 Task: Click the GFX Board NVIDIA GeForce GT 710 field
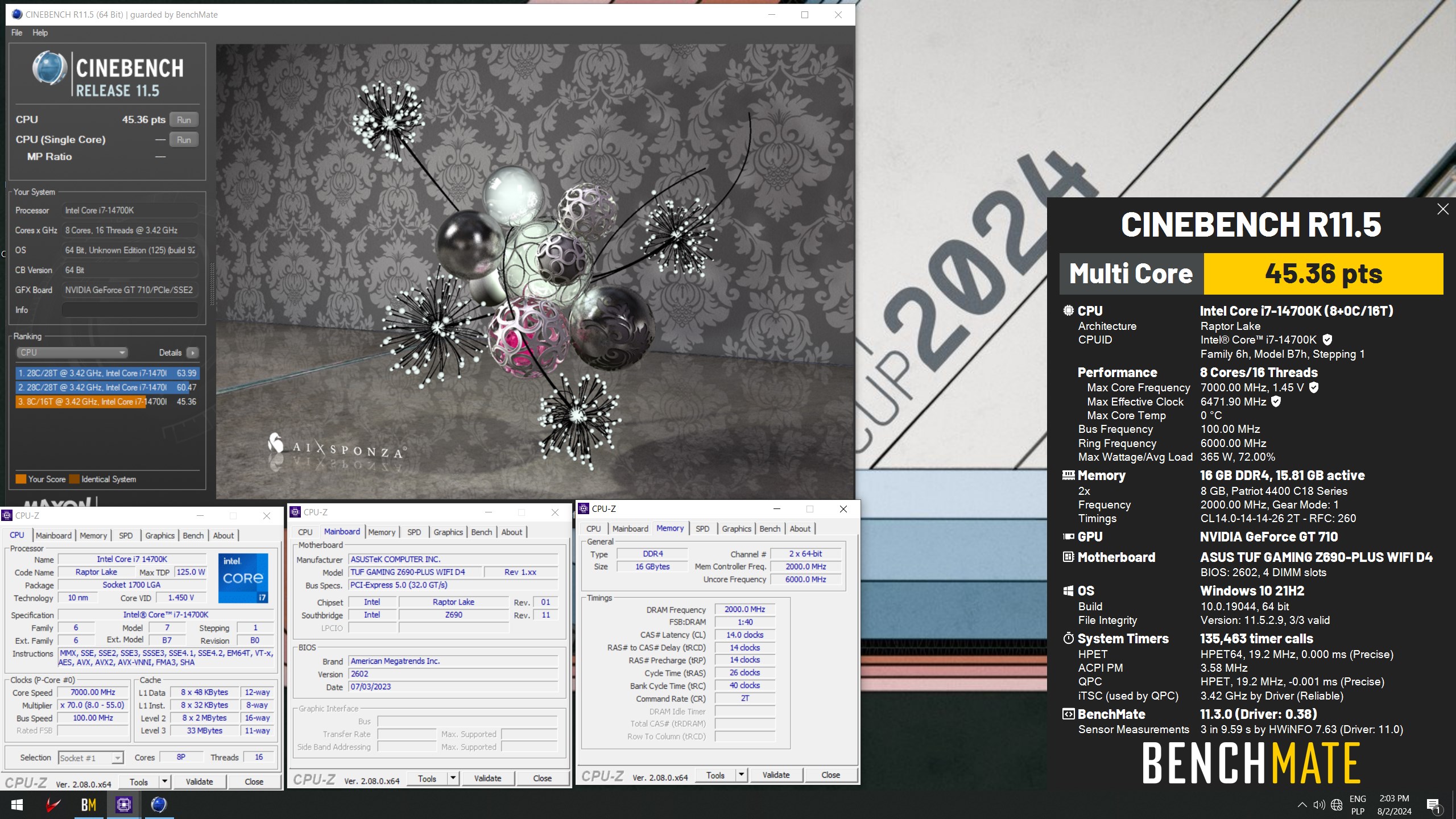pos(130,290)
